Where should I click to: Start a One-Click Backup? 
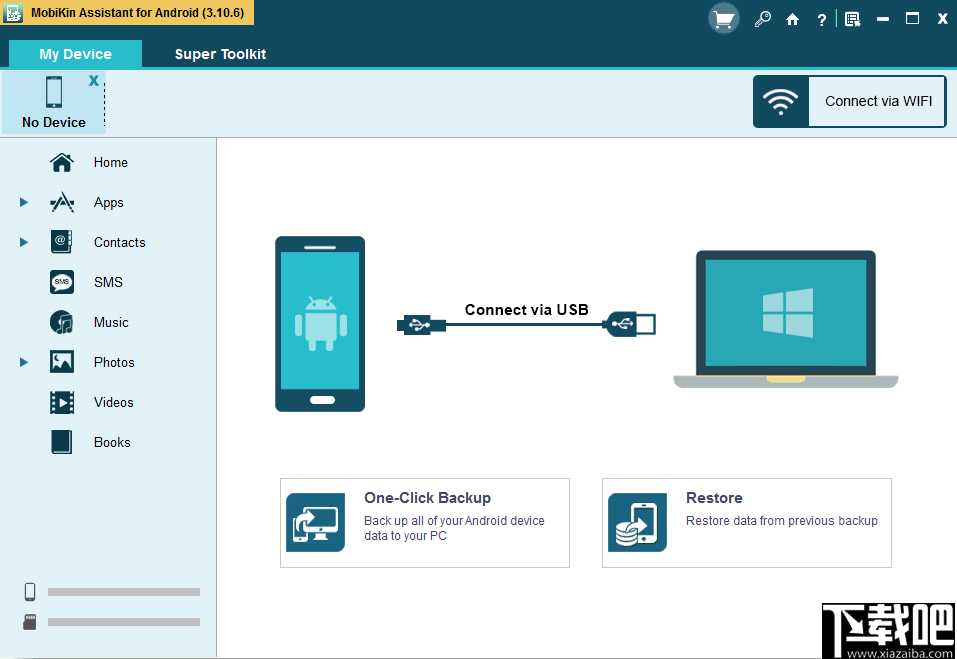point(424,522)
